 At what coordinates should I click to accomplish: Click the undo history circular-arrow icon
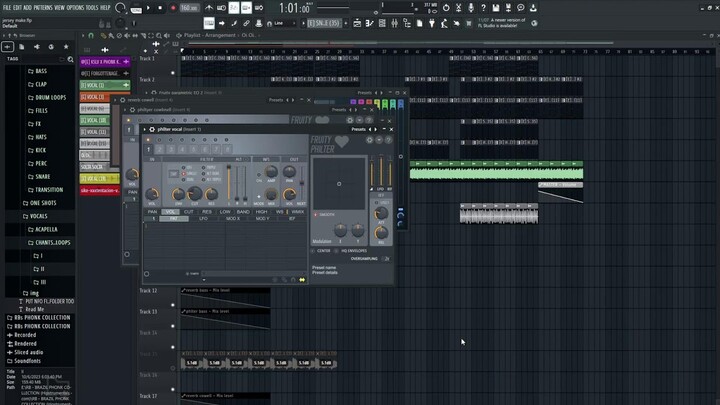[446, 8]
